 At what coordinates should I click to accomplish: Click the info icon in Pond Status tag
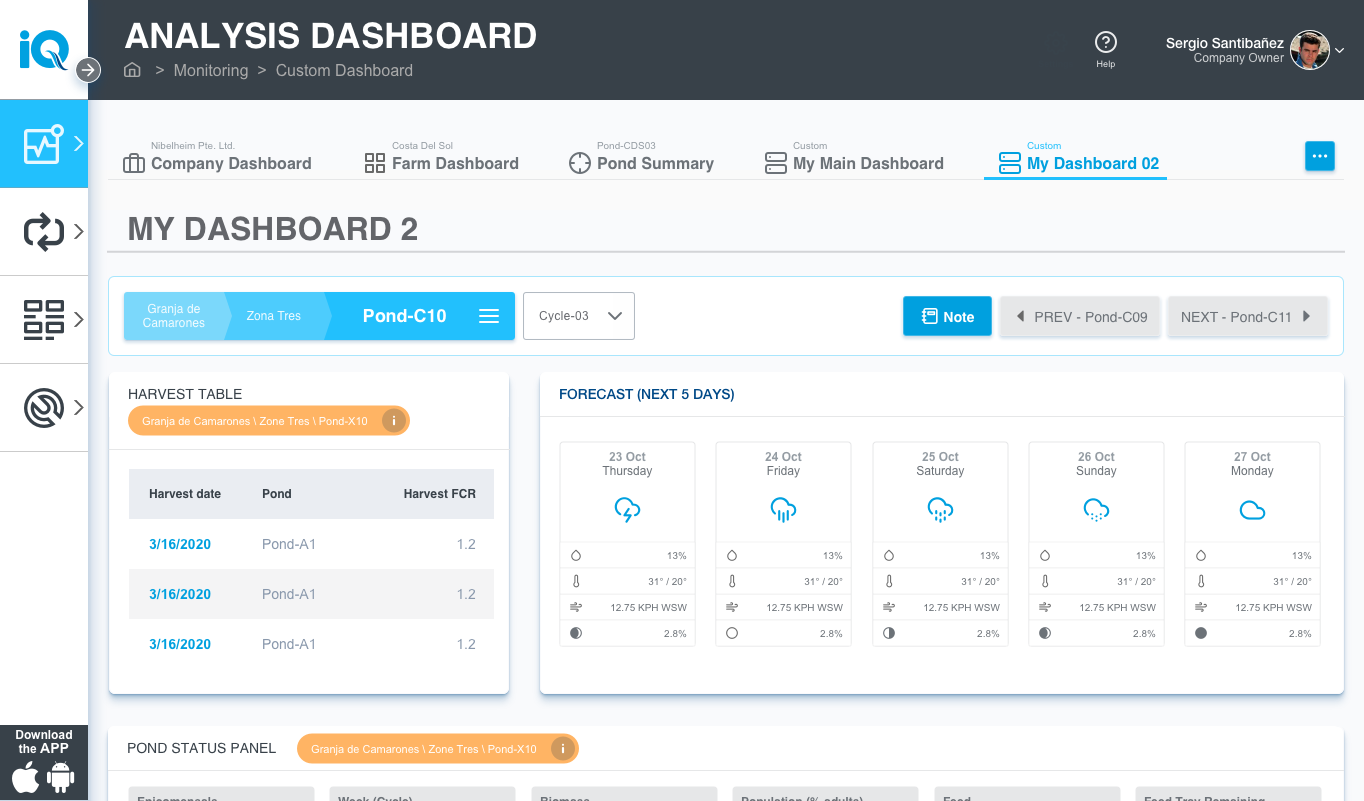(563, 749)
